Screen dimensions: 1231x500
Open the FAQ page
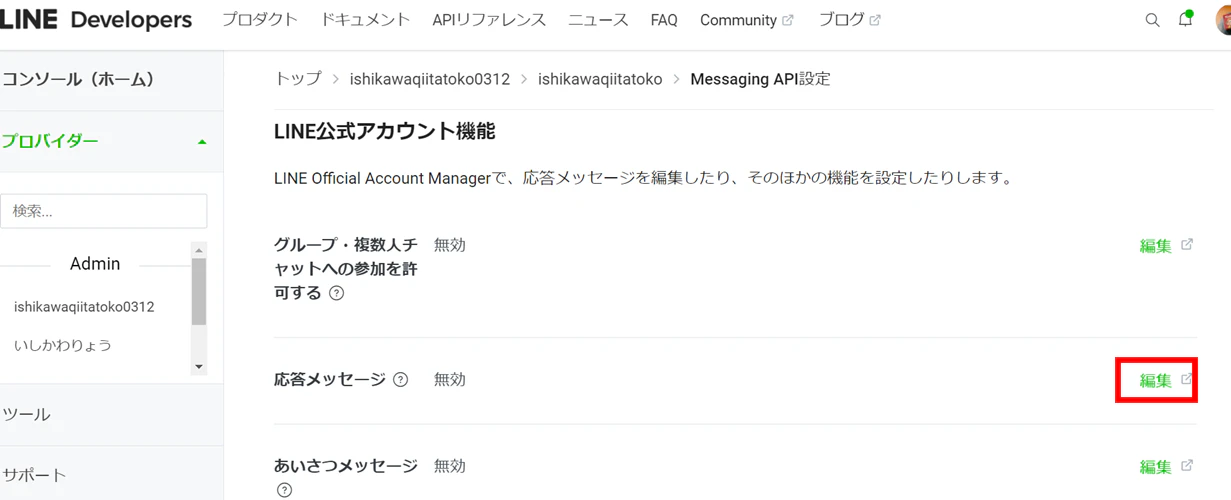pos(664,20)
